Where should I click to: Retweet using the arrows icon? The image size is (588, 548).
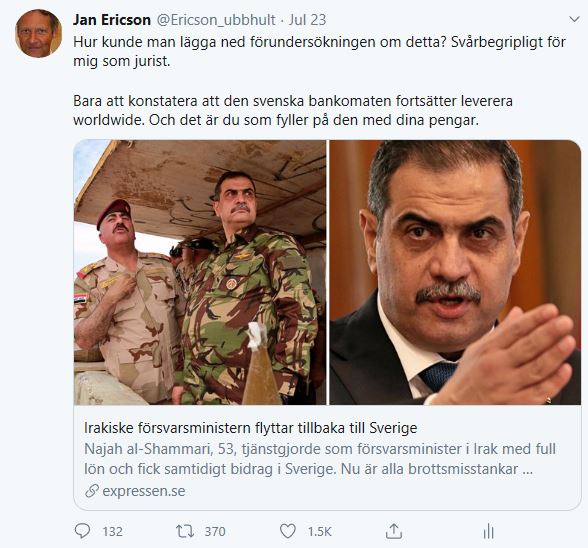pos(185,531)
